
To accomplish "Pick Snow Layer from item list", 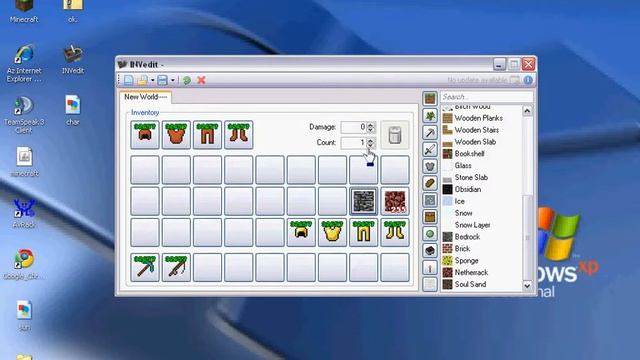I will (482, 225).
